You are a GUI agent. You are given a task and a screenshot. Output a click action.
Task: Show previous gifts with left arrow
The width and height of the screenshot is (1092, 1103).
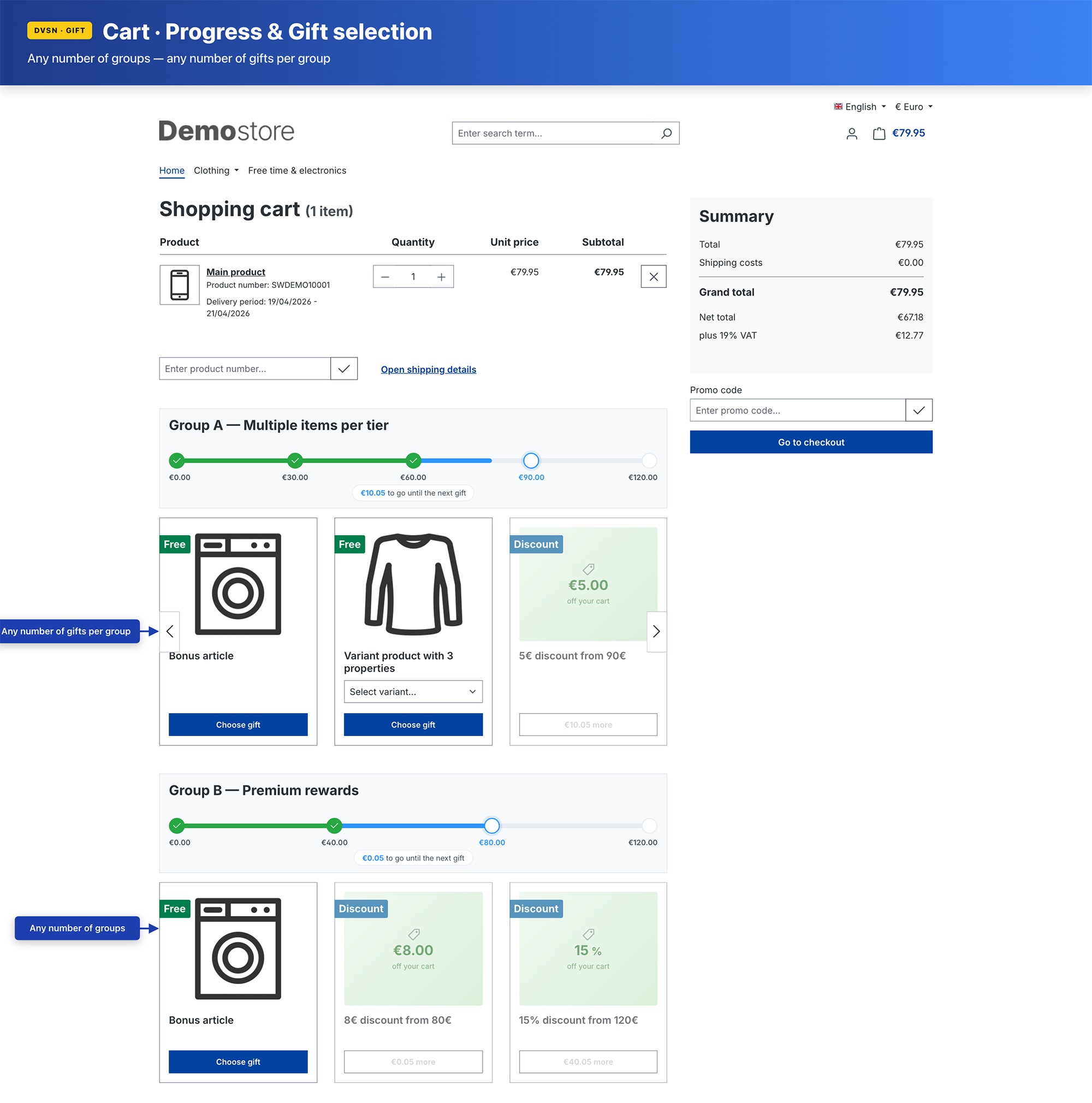170,631
